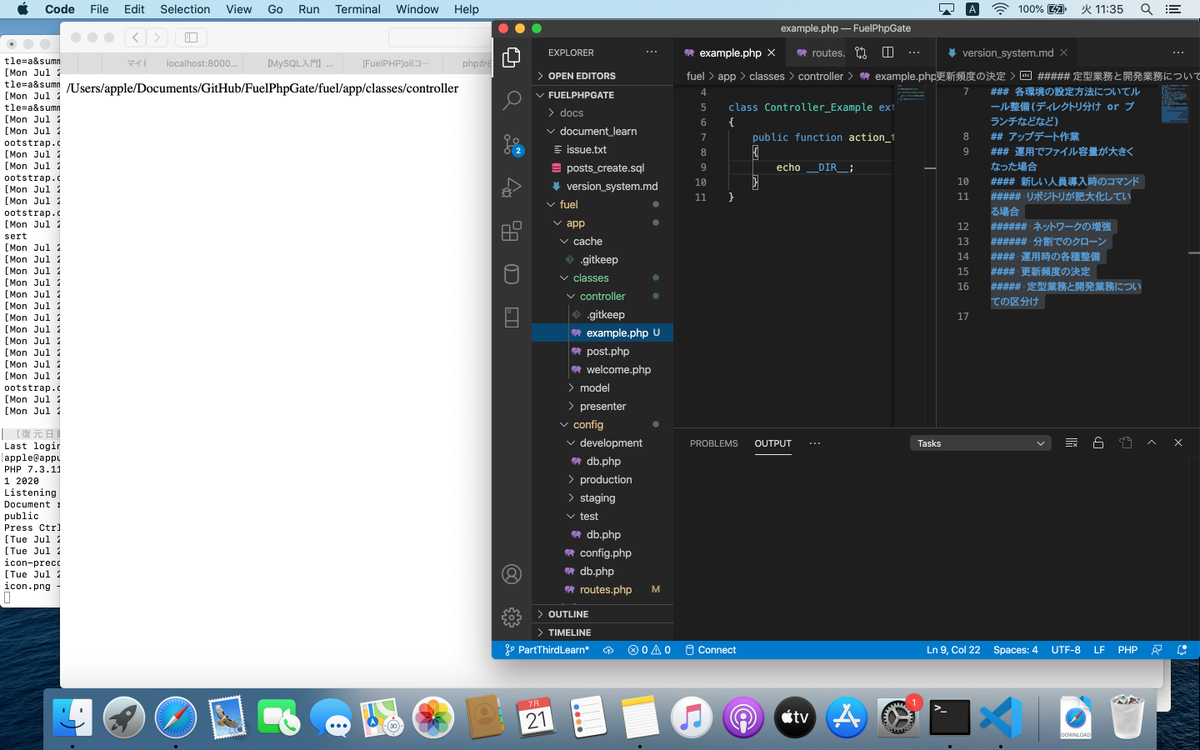This screenshot has width=1200, height=750.
Task: Expand the staging folder
Action: pyautogui.click(x=602, y=498)
